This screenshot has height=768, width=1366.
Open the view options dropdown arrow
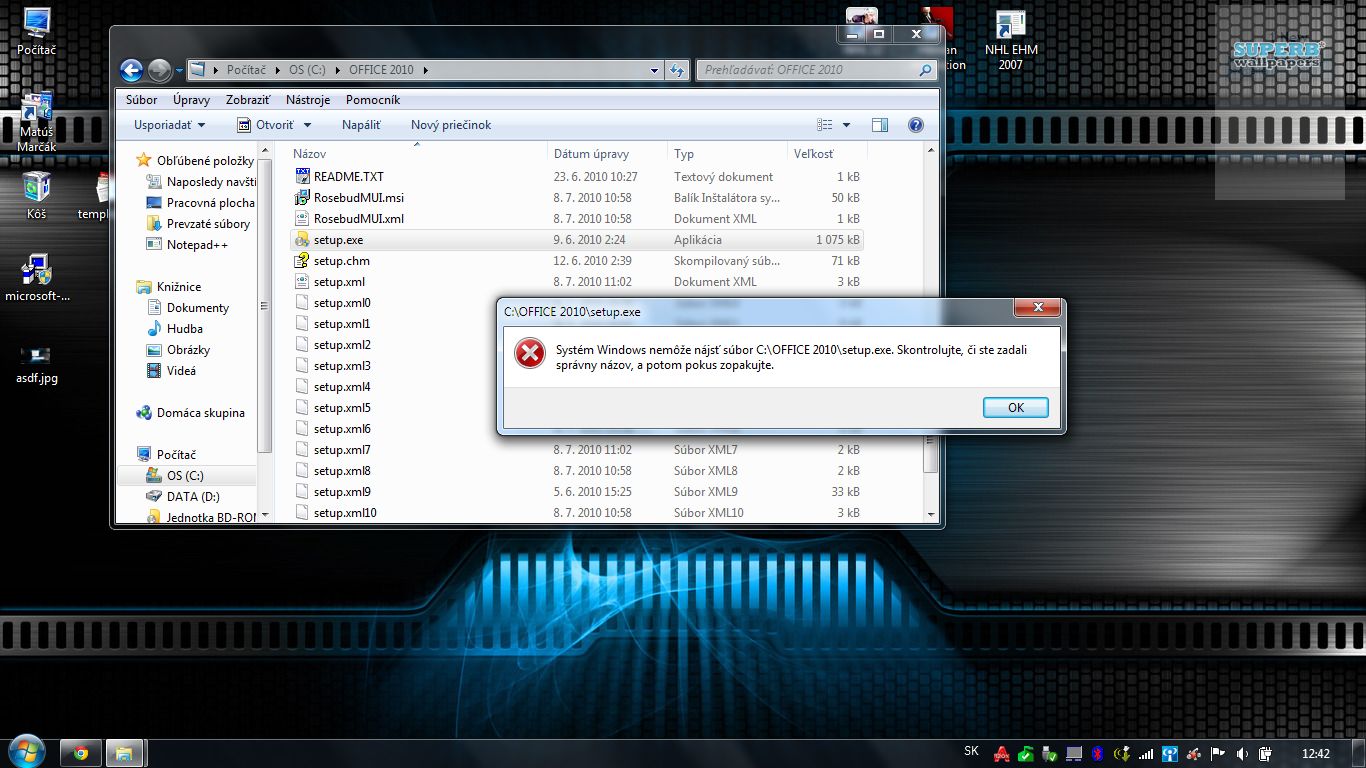(x=846, y=125)
